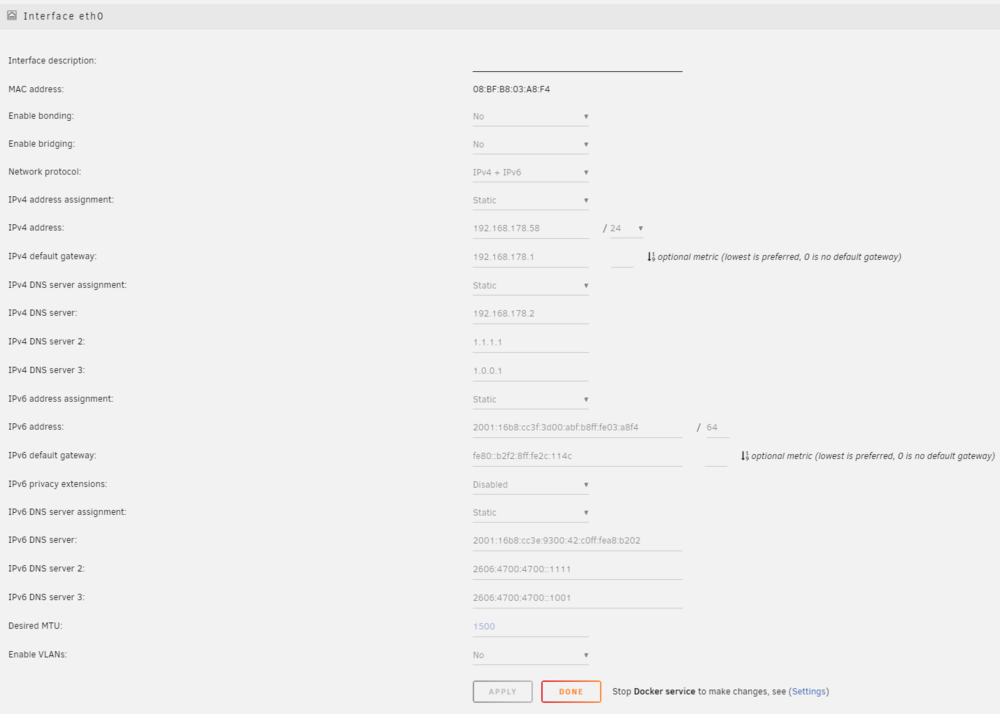The height and width of the screenshot is (714, 1000).
Task: Click the Desired MTU field 1500
Action: [531, 627]
